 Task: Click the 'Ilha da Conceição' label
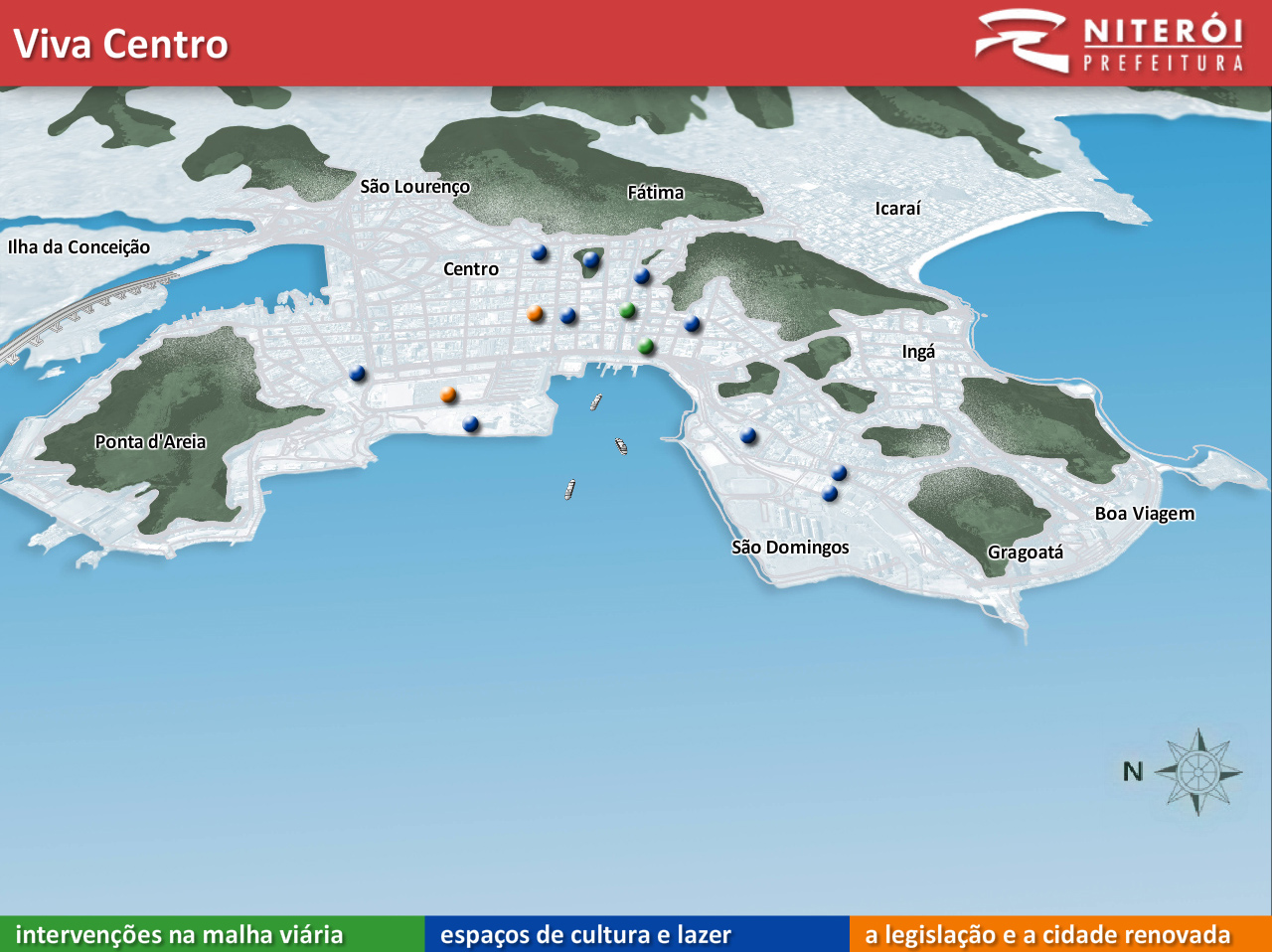tap(79, 247)
